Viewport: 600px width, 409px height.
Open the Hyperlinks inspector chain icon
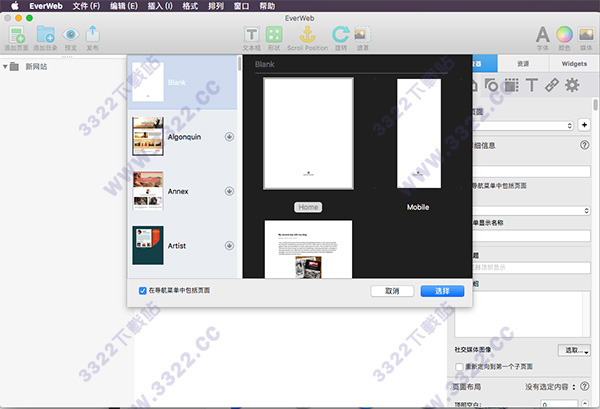point(552,85)
